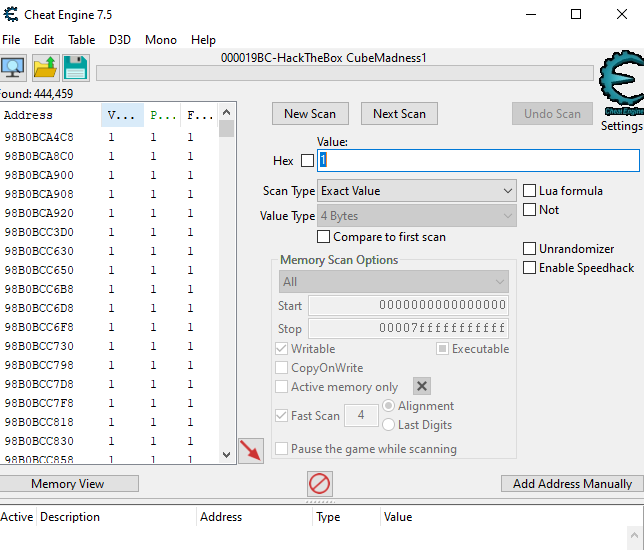
Task: Open Memory View
Action: (x=68, y=483)
